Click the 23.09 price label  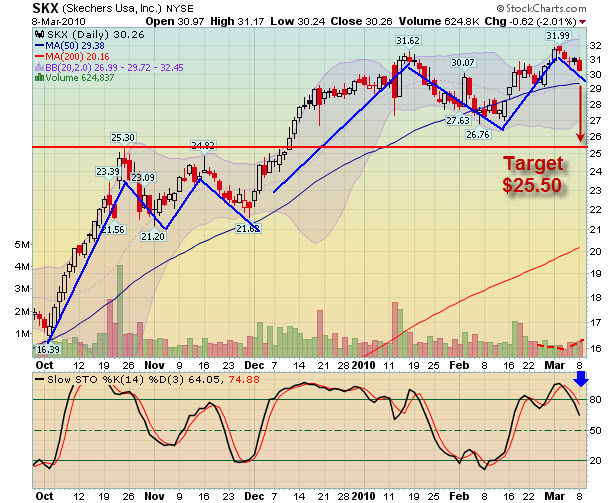click(143, 178)
